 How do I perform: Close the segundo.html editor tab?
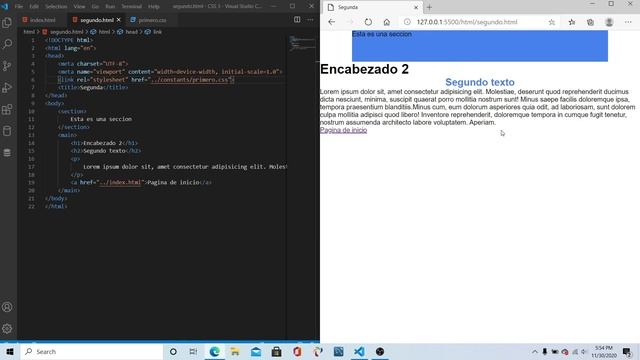(x=119, y=20)
